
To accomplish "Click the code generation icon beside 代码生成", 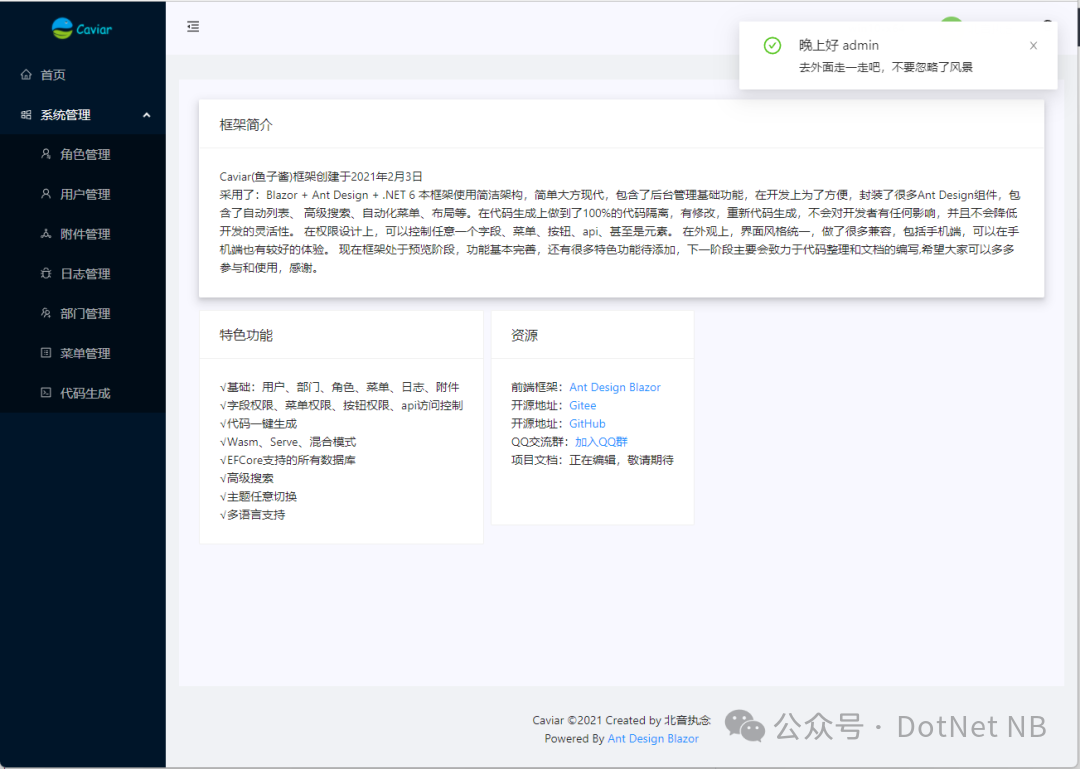I will click(x=47, y=392).
